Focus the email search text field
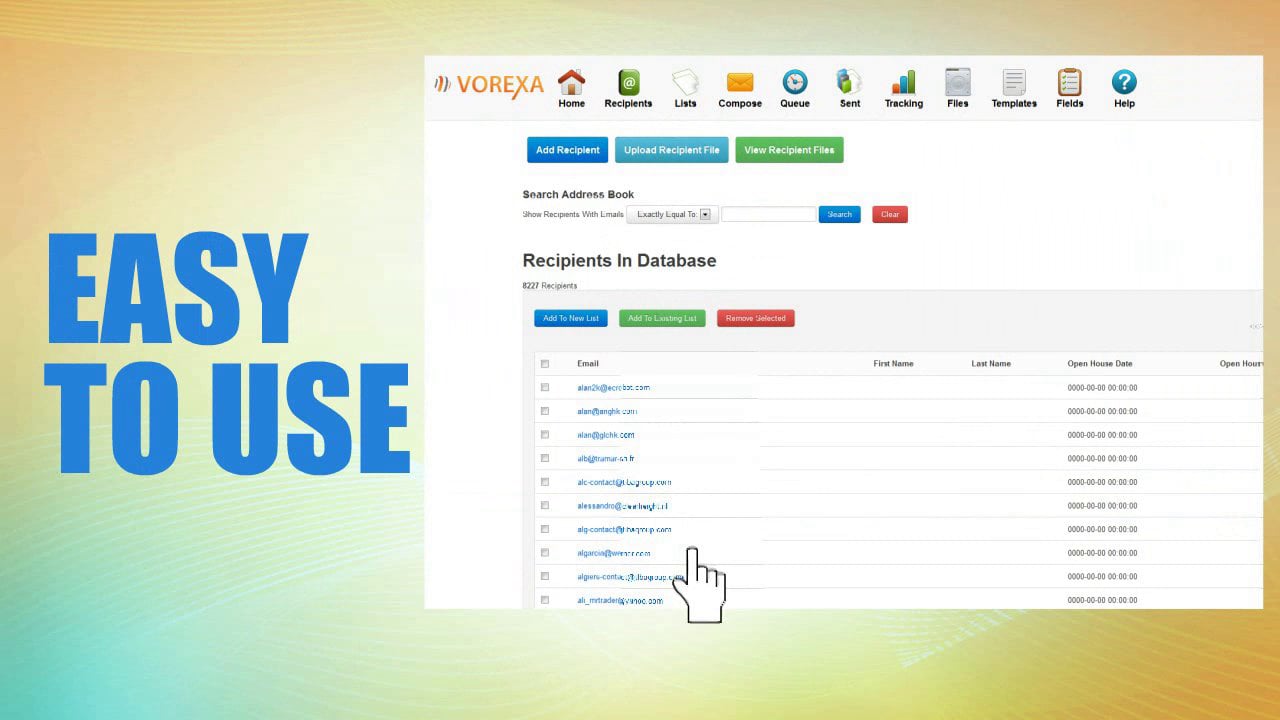 [x=768, y=214]
